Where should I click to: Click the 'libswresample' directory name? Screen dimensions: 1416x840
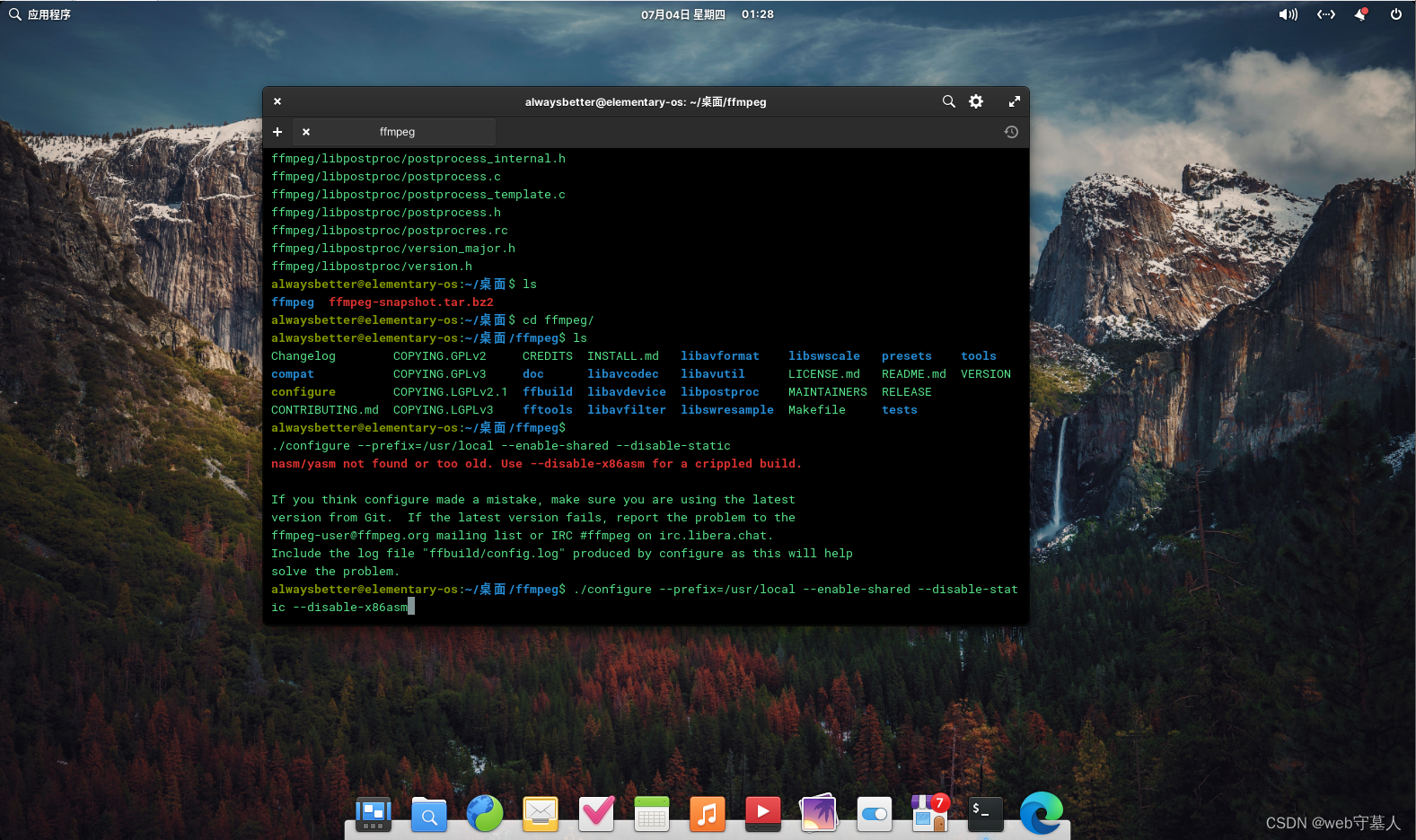click(727, 410)
